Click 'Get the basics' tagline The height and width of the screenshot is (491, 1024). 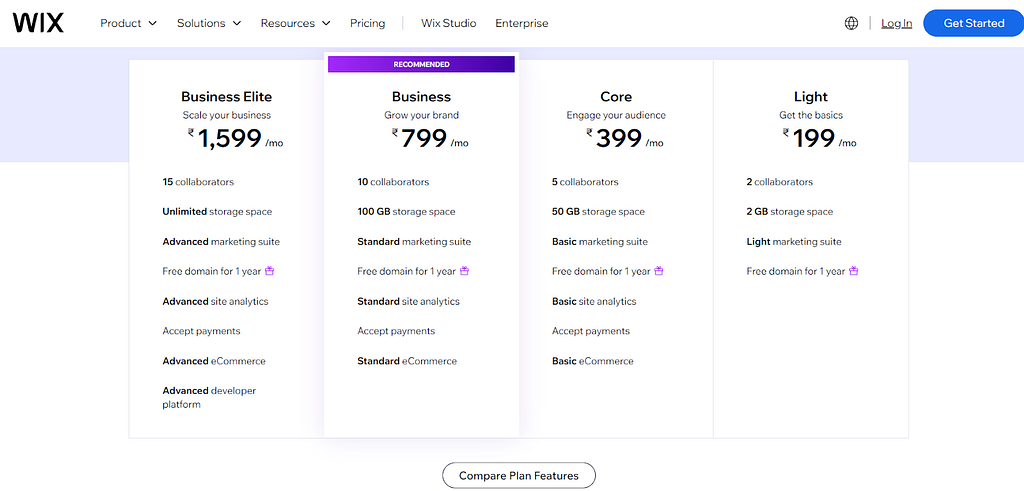coord(811,116)
